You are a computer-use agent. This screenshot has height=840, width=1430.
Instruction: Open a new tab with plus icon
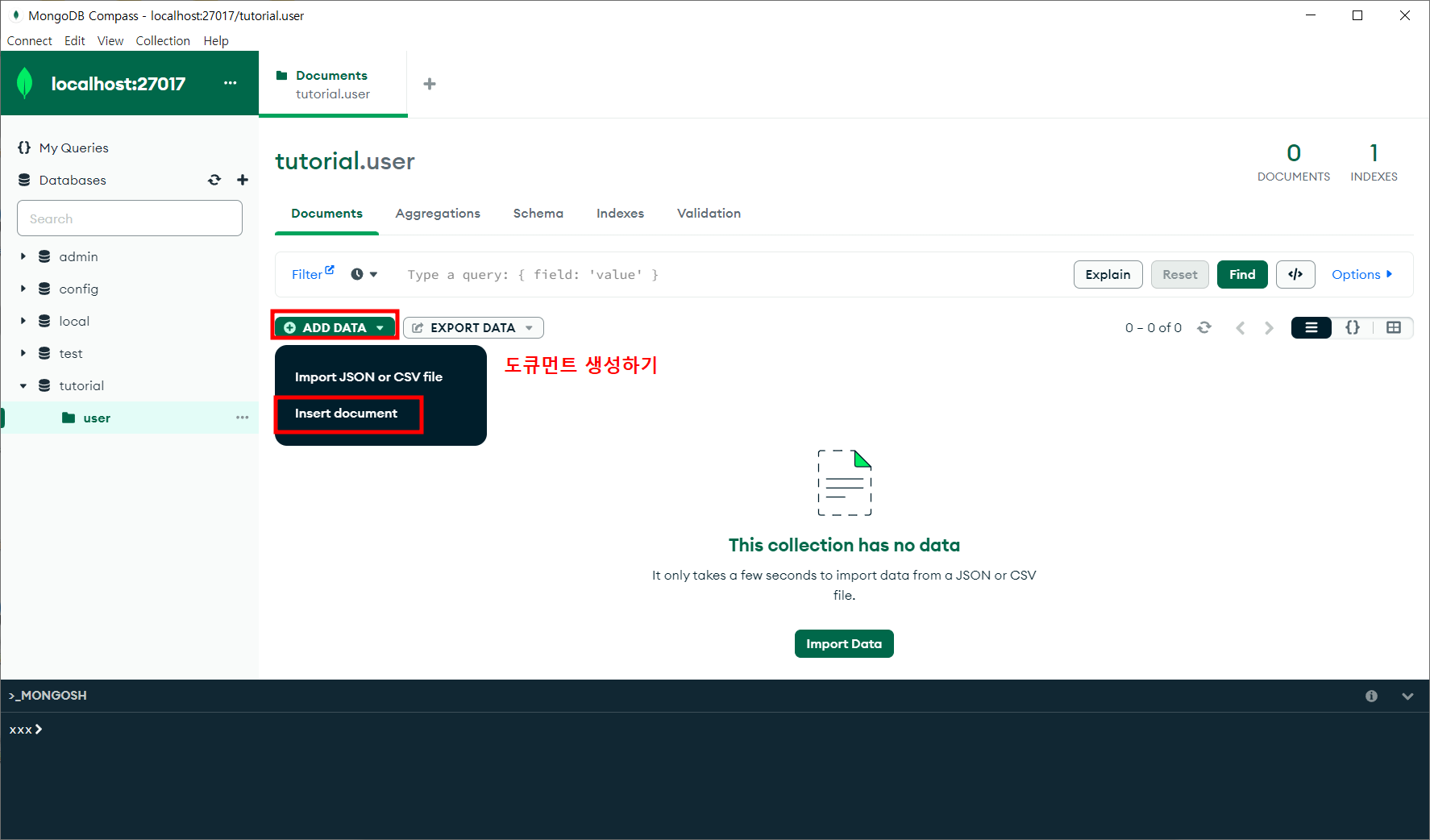(430, 84)
